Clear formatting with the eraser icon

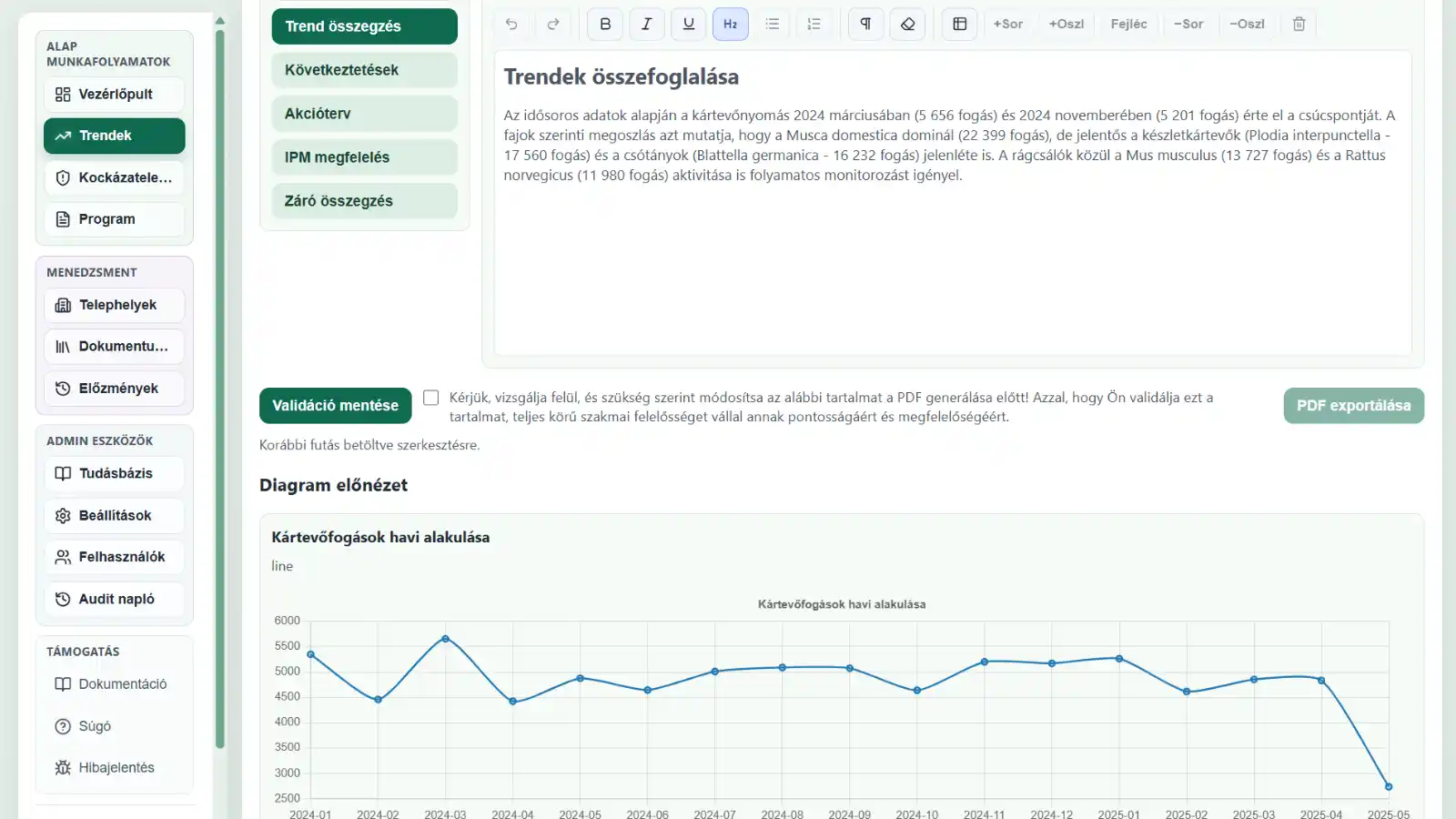(907, 25)
